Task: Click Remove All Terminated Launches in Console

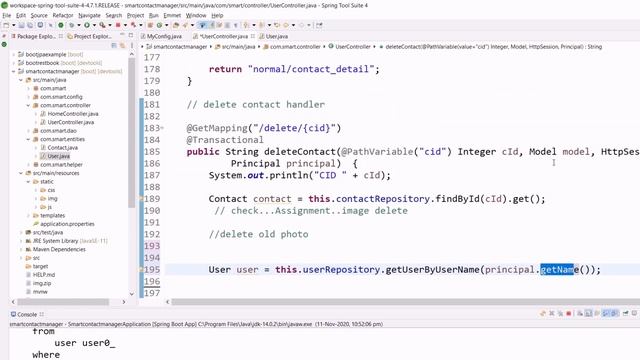Action: (560, 313)
